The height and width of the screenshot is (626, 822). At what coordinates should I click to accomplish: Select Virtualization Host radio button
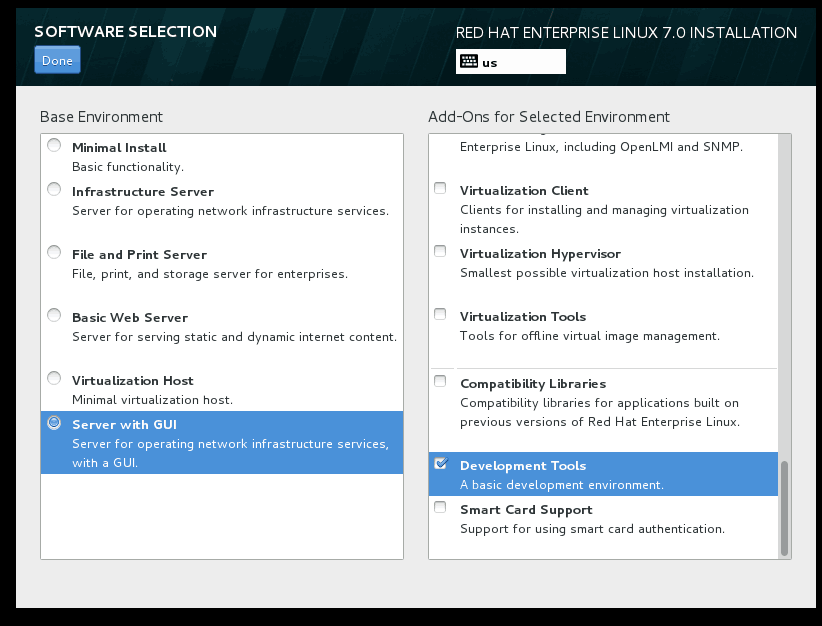tap(54, 379)
